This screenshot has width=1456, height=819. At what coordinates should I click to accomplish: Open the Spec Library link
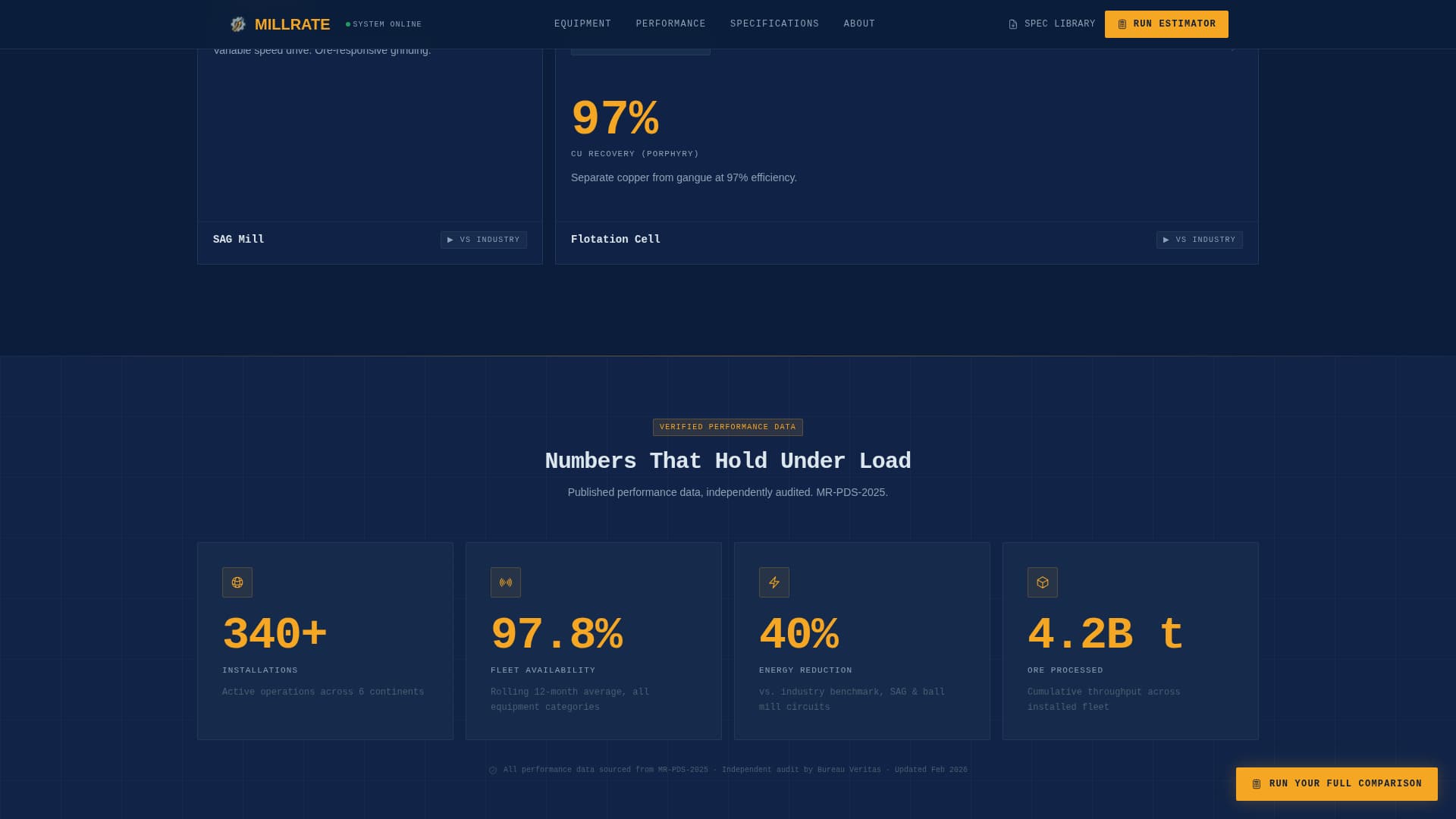pyautogui.click(x=1052, y=24)
